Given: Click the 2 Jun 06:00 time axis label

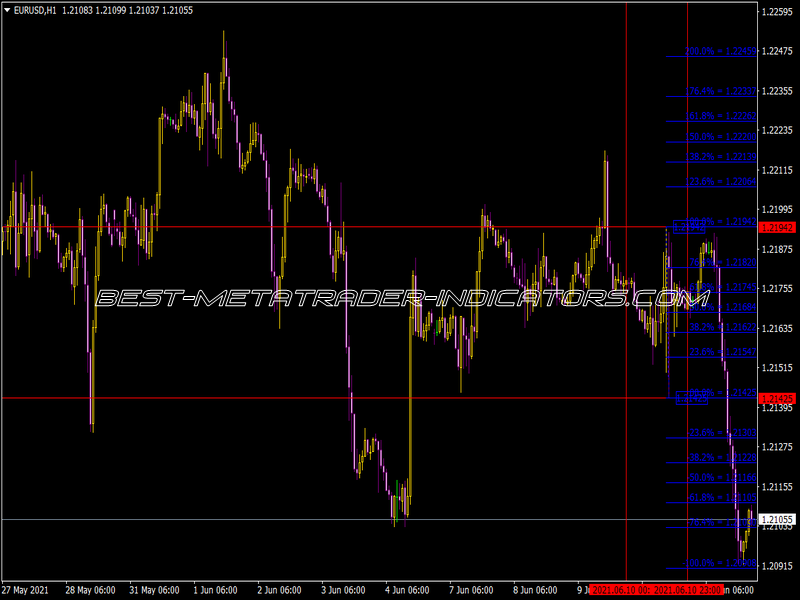Looking at the screenshot, I should pos(279,590).
